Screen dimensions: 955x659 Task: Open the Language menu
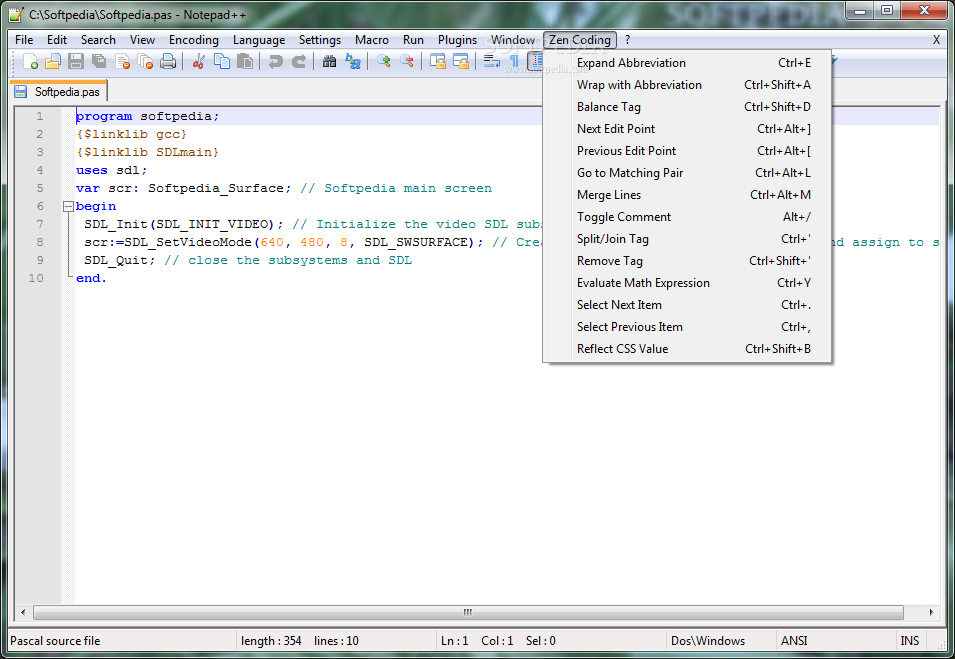point(259,40)
